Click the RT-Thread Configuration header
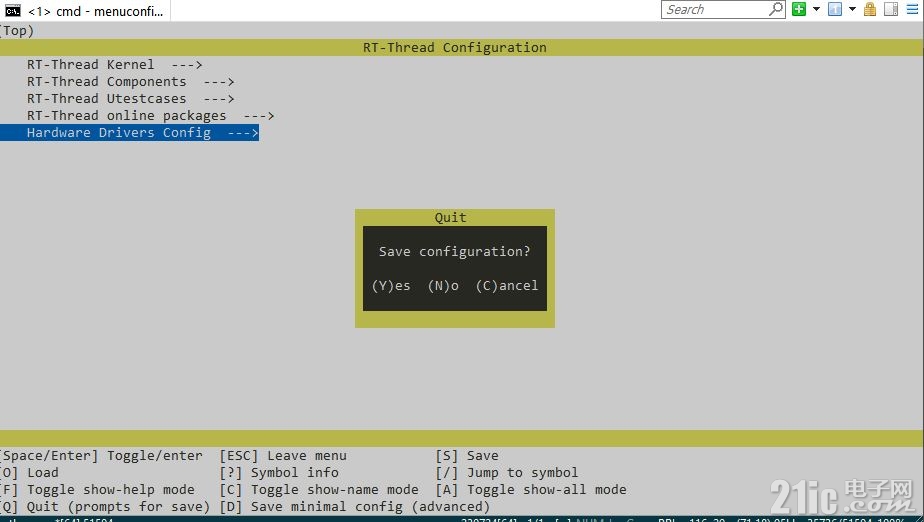 [x=454, y=47]
